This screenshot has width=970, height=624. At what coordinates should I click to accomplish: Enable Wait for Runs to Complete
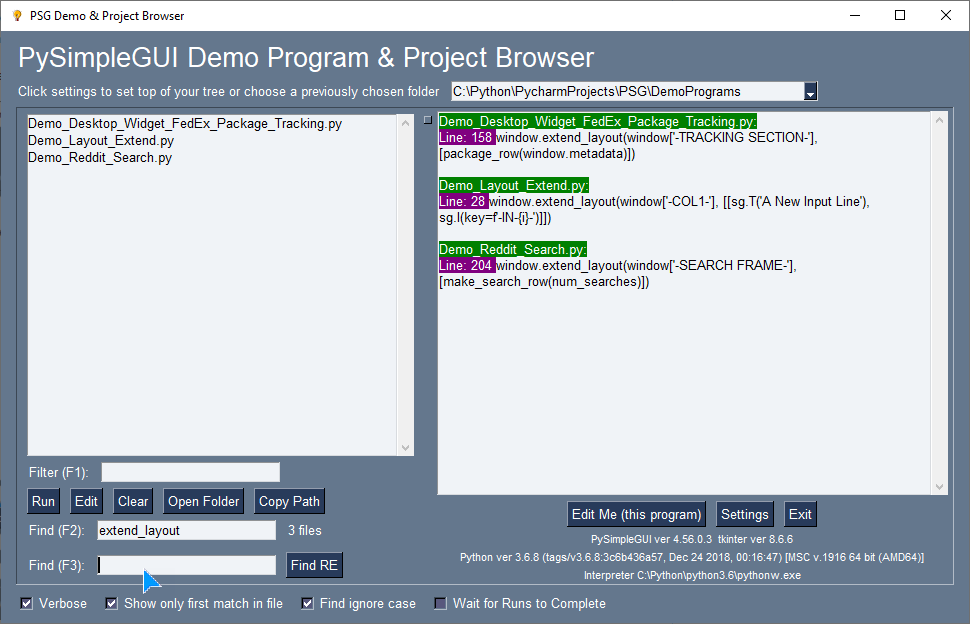tap(440, 603)
